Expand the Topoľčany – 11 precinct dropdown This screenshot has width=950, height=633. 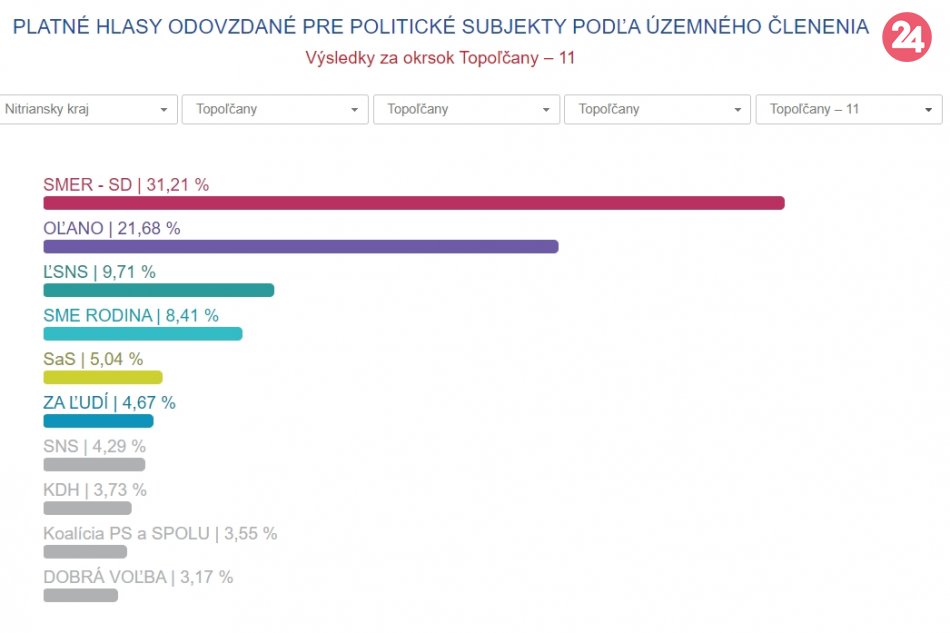tap(848, 109)
